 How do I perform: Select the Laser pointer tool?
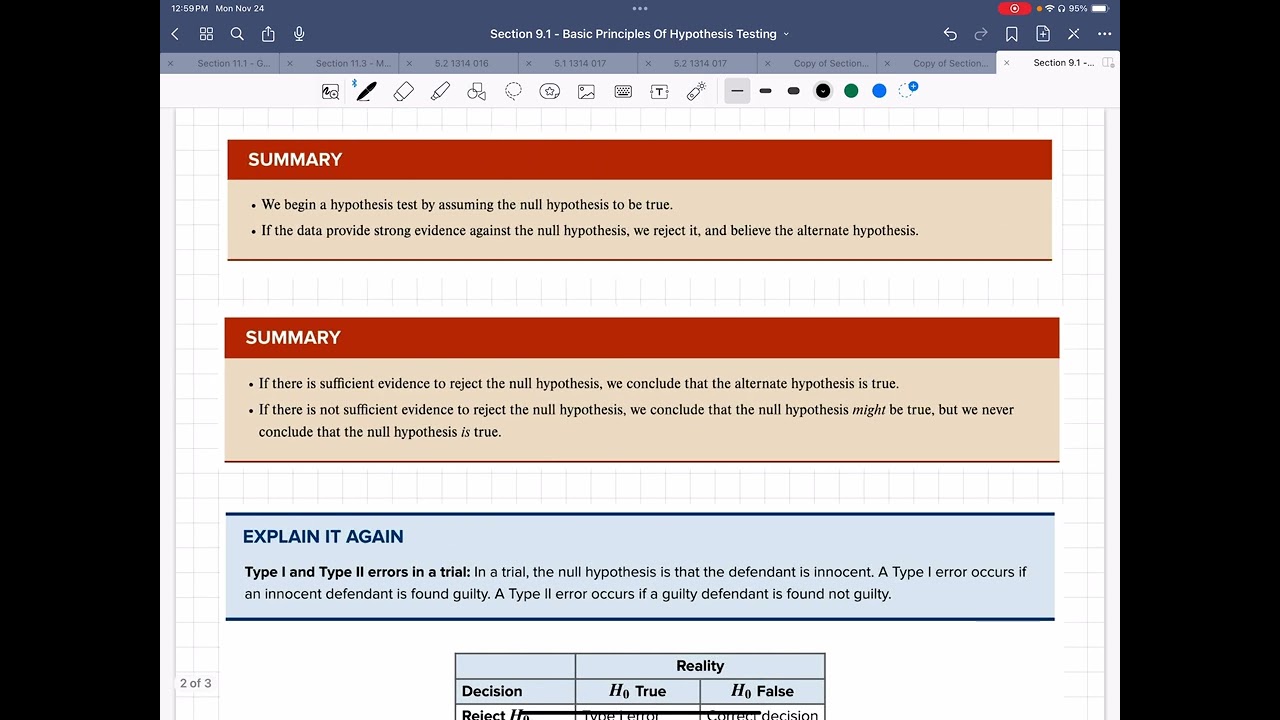[697, 91]
